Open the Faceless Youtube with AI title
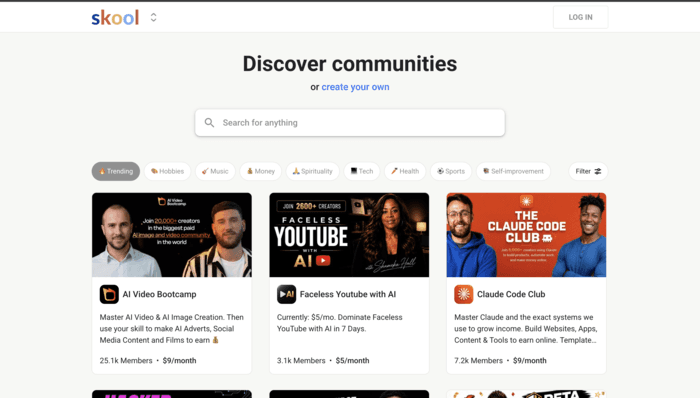This screenshot has height=398, width=700. pyautogui.click(x=348, y=294)
